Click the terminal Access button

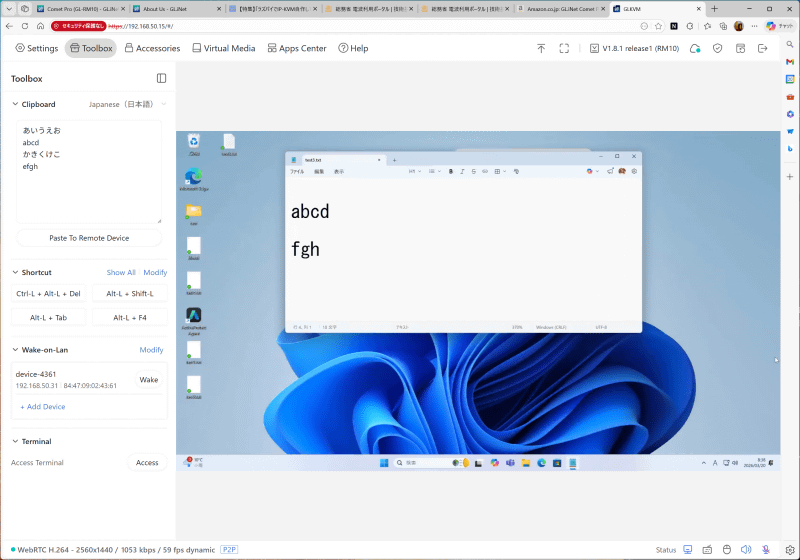coord(147,463)
